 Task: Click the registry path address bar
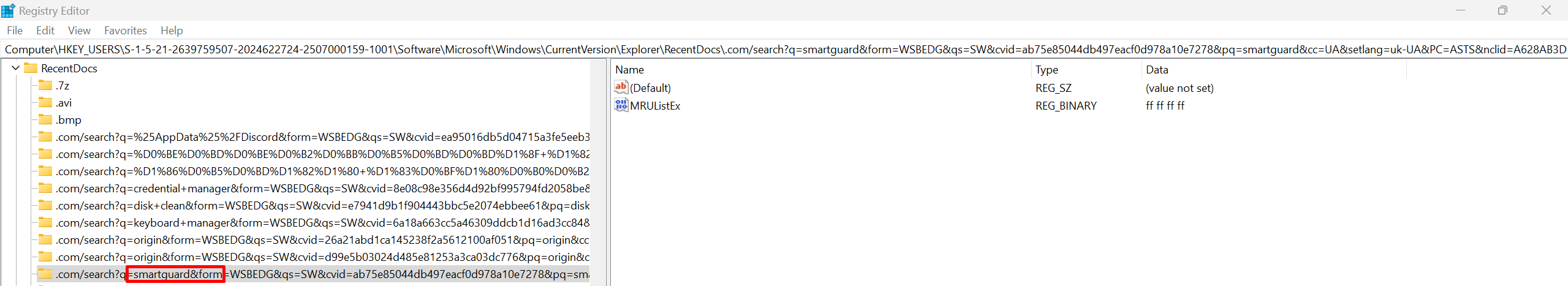coord(784,50)
